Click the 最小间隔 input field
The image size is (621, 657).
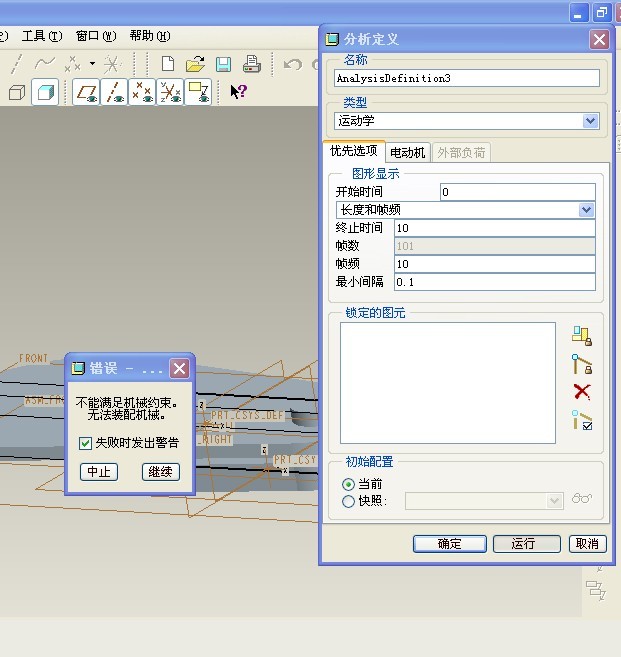(x=495, y=282)
